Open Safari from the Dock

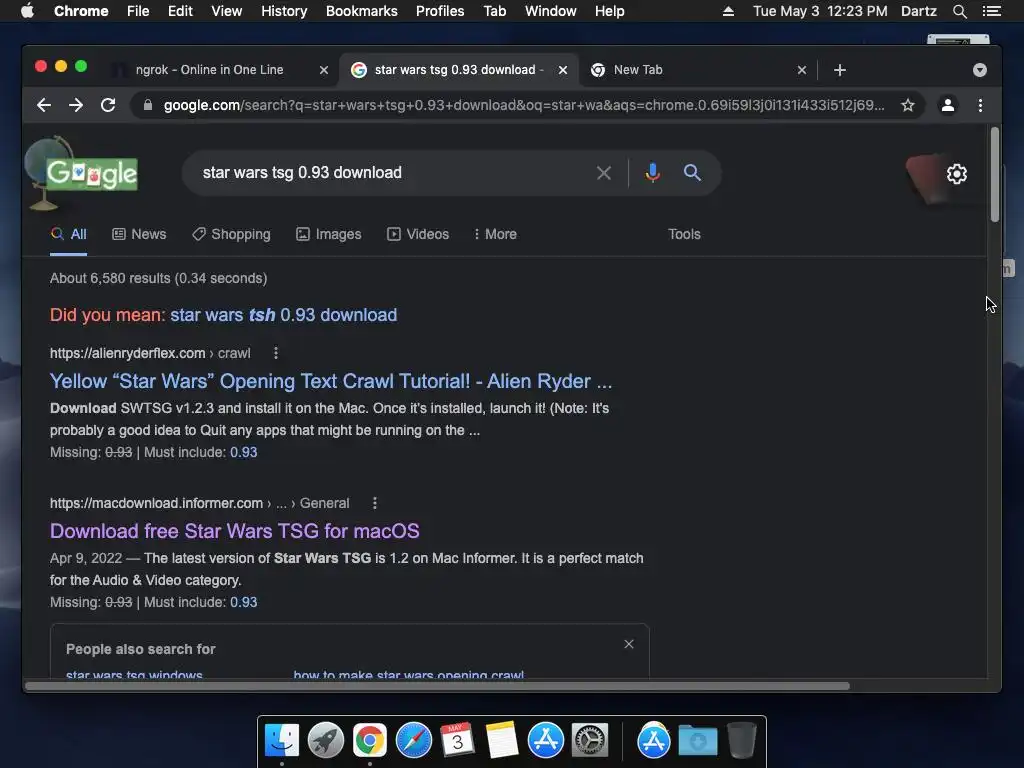[414, 741]
